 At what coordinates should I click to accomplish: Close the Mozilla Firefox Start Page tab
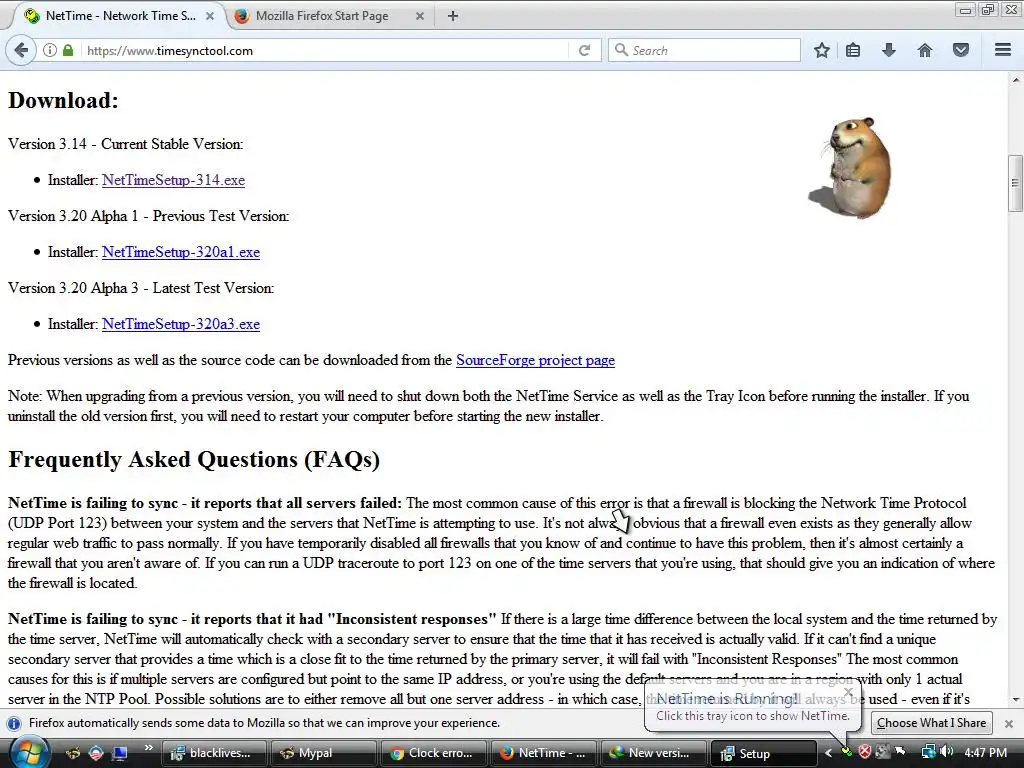(420, 16)
